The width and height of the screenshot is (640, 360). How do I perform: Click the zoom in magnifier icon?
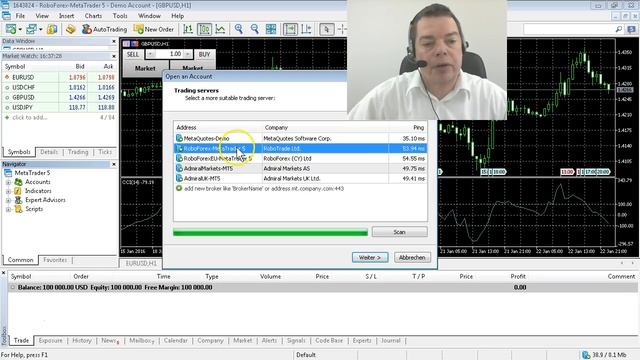pos(239,29)
